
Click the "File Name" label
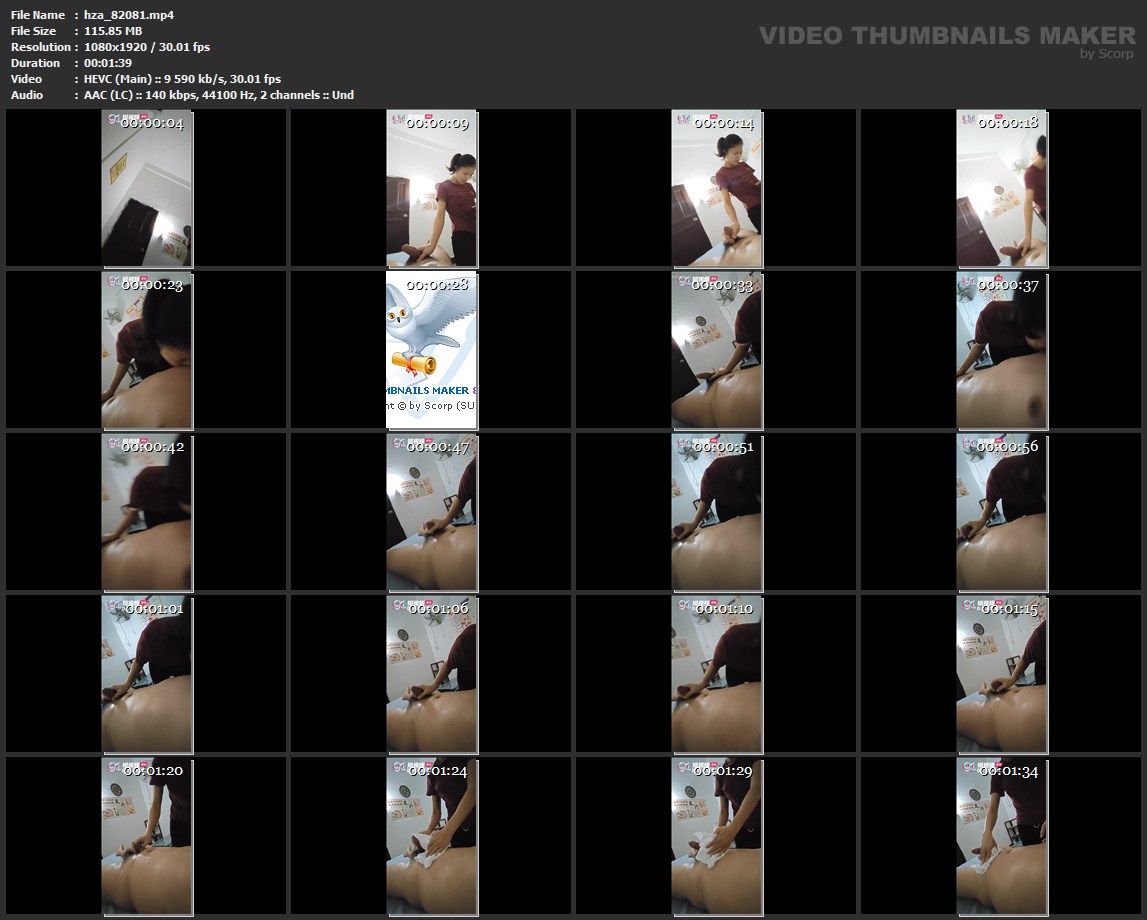[x=38, y=15]
